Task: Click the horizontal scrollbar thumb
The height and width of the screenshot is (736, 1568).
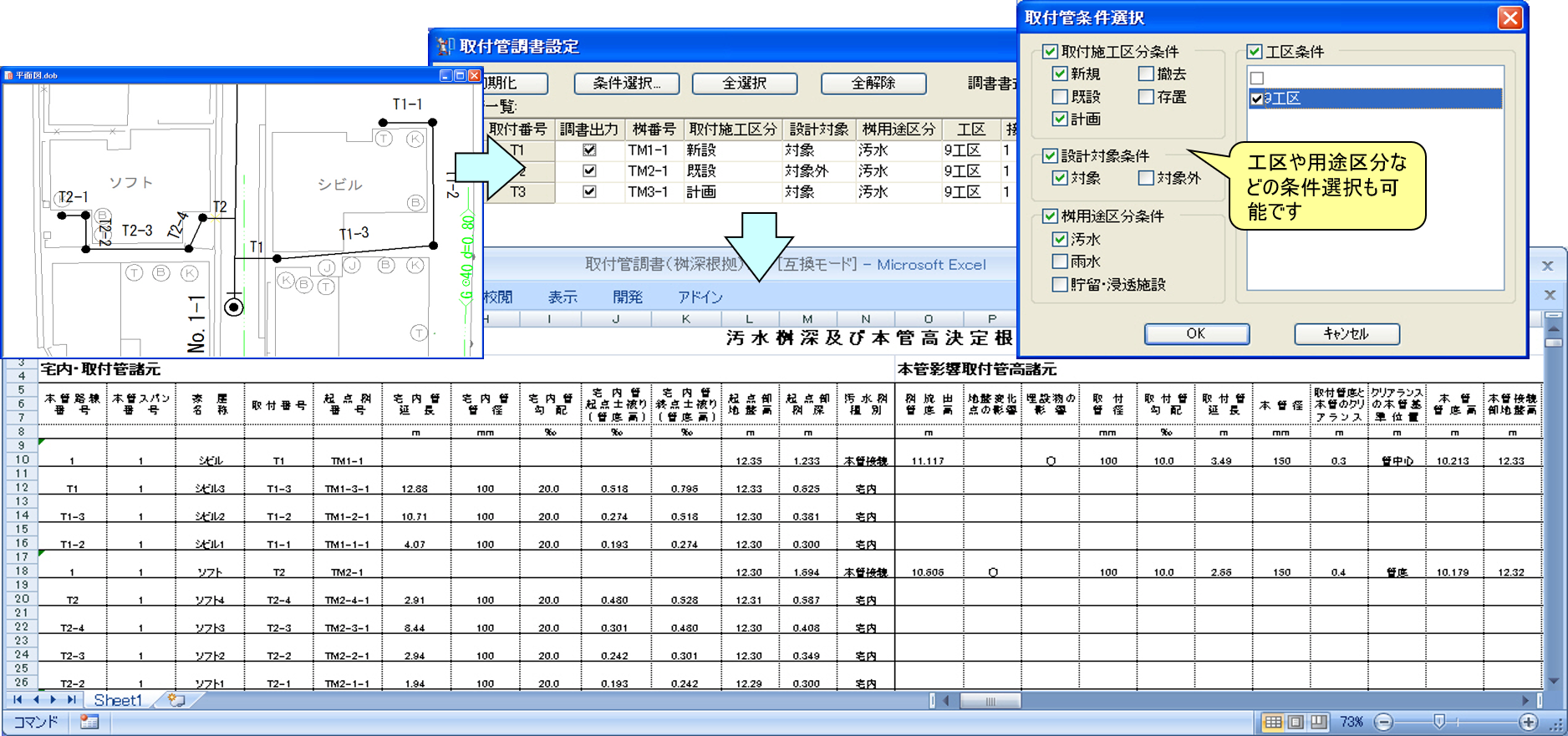Action: pyautogui.click(x=990, y=701)
